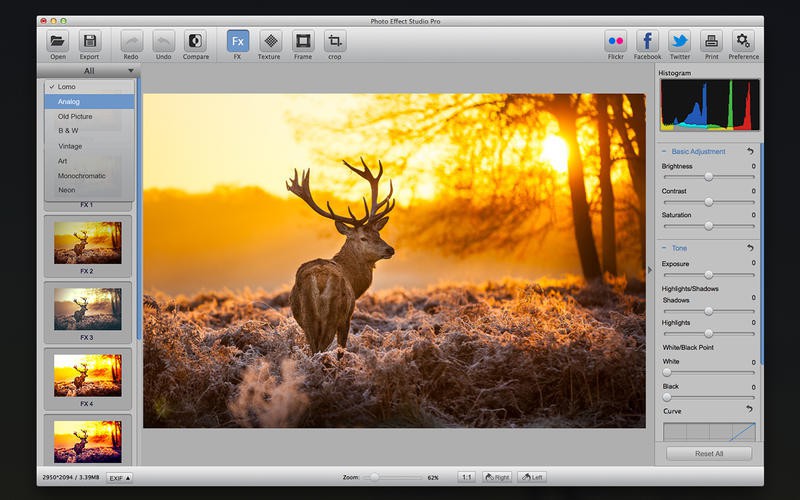Export the photo using the Export icon

pos(89,41)
